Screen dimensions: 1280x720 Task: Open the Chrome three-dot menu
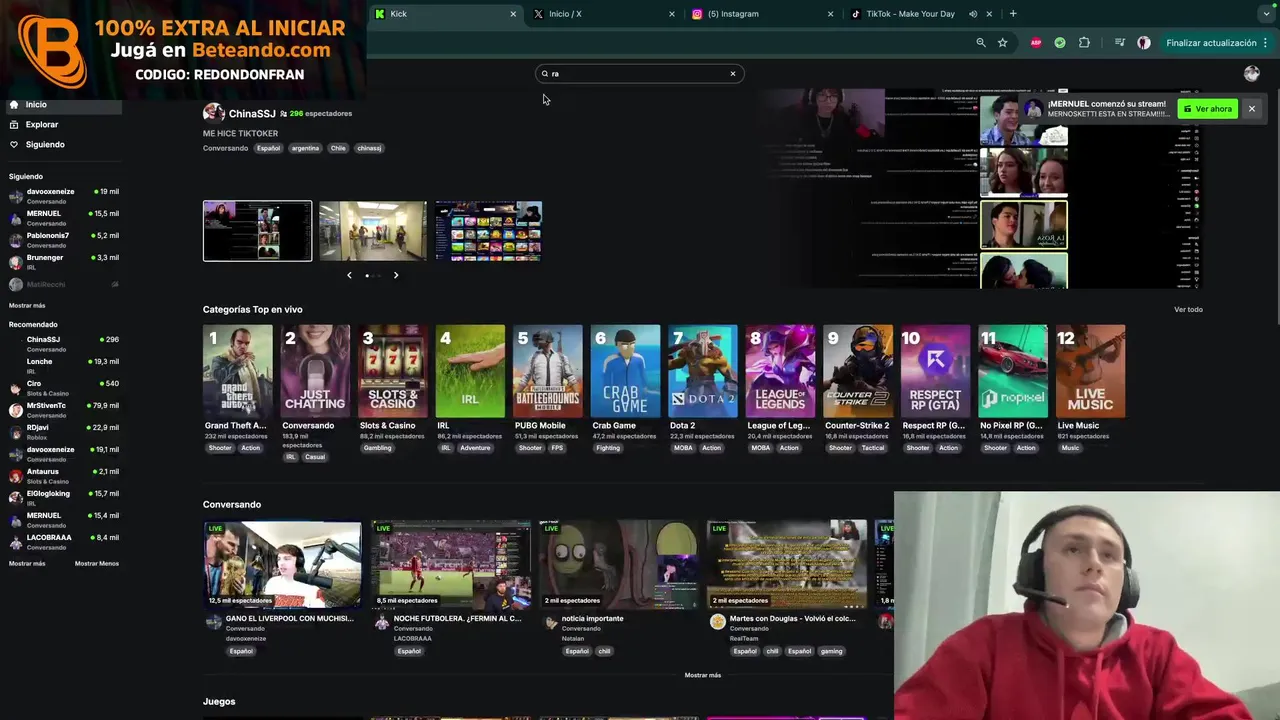click(1266, 43)
